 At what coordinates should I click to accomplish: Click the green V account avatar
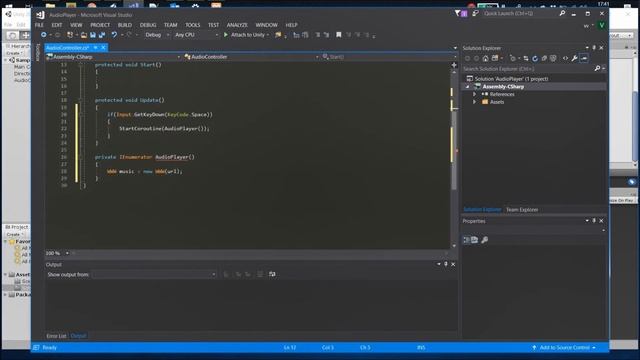tap(602, 25)
